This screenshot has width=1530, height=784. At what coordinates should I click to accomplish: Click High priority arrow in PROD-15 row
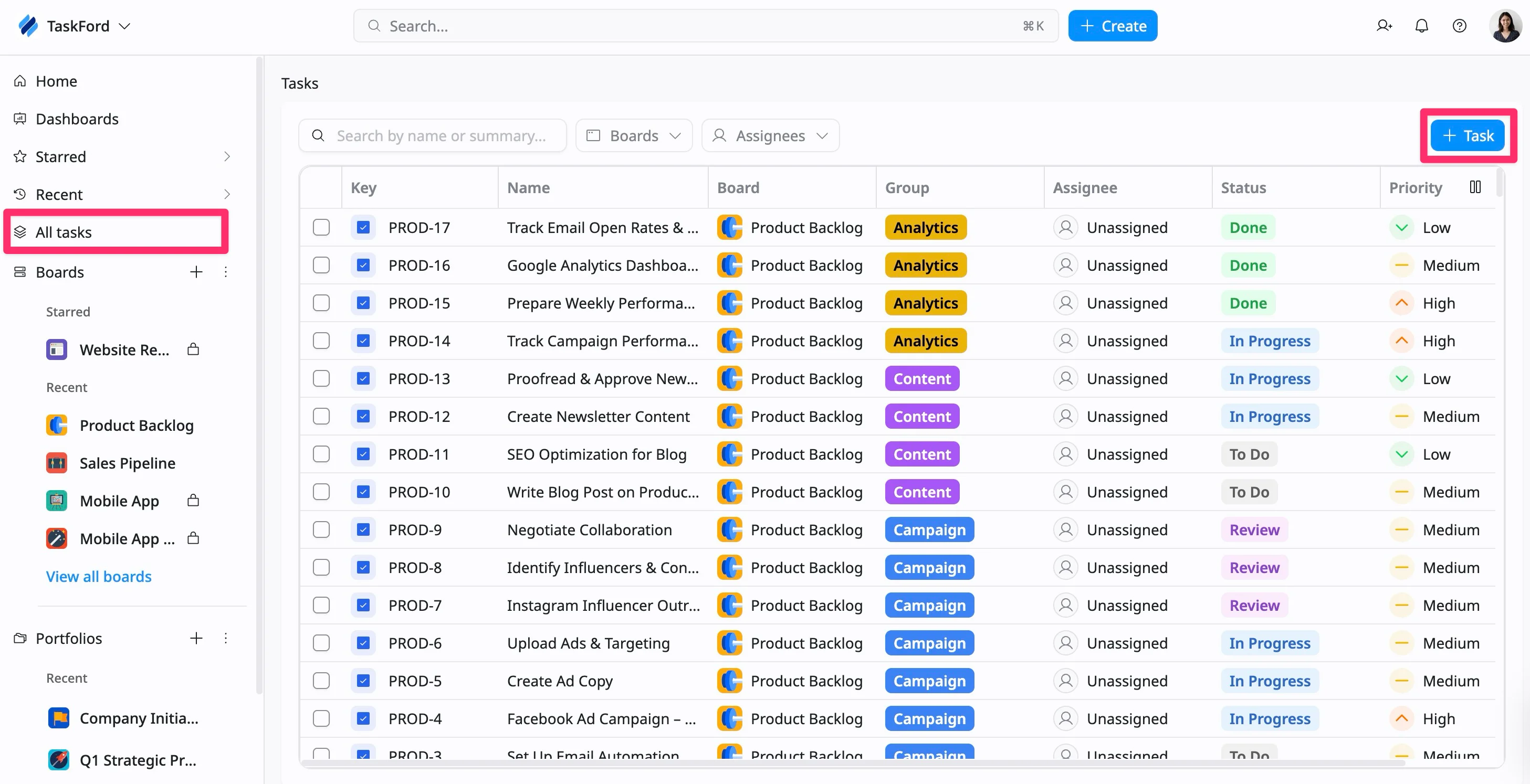(1402, 303)
